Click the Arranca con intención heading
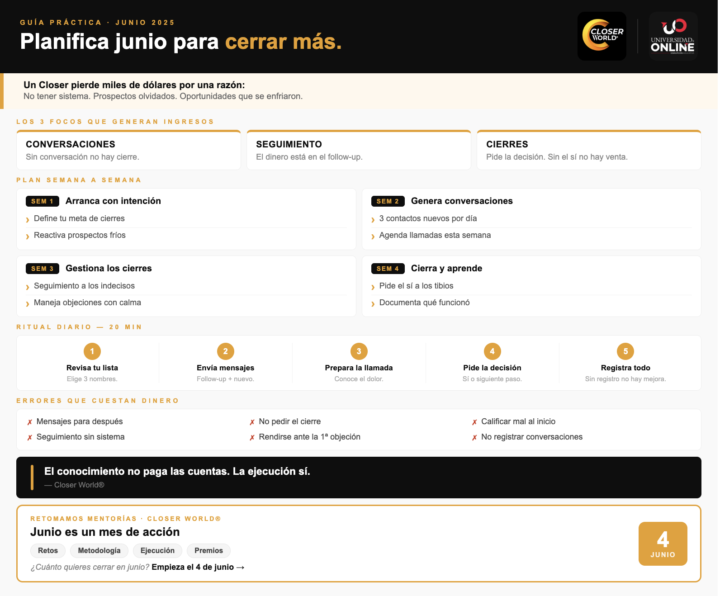Screen dimensions: 720x596 tap(113, 201)
